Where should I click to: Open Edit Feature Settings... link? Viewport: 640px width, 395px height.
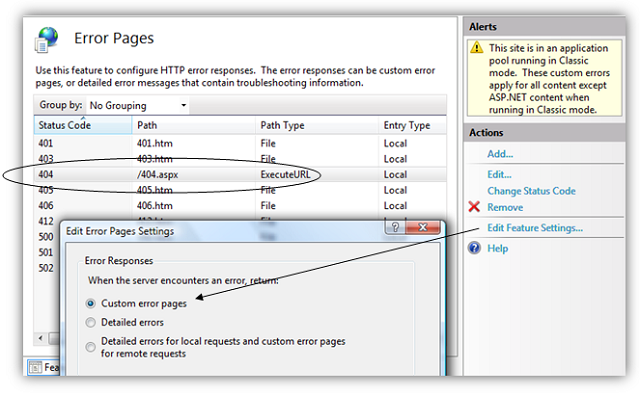pyautogui.click(x=535, y=228)
